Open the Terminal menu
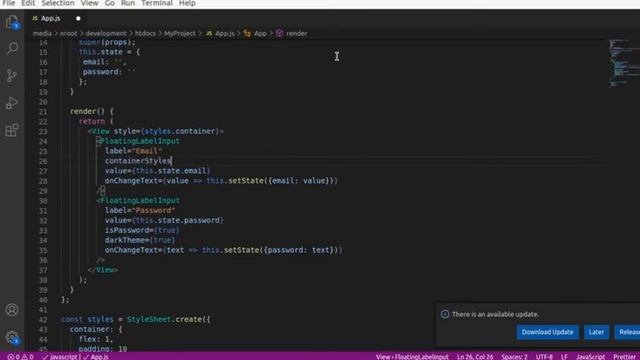640x360 pixels. click(157, 3)
